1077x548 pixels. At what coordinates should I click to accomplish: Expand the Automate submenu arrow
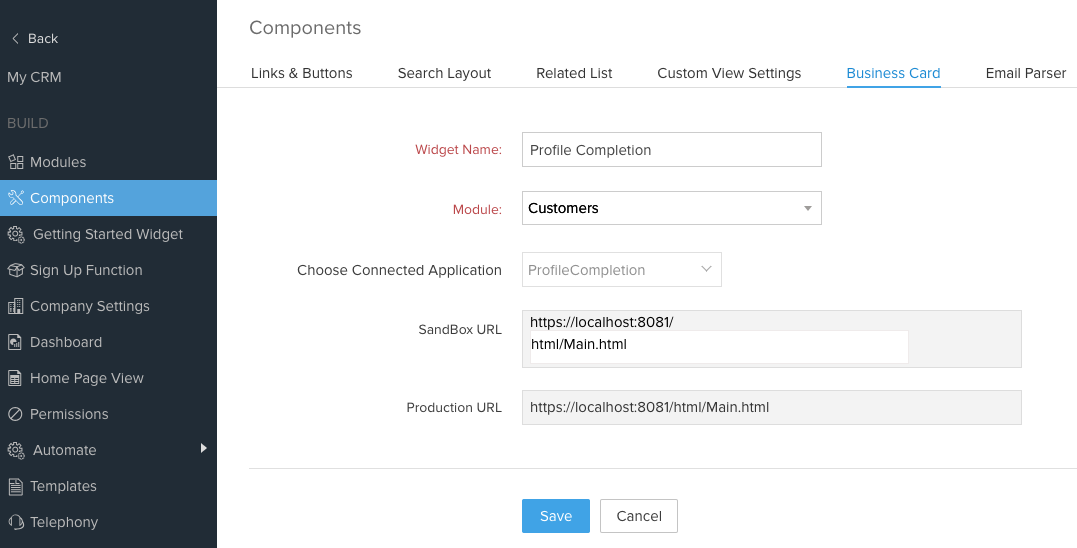[x=203, y=449]
